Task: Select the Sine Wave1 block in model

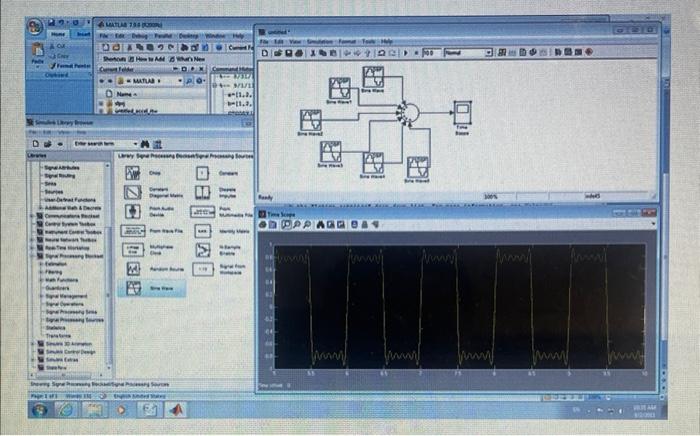Action: (x=339, y=88)
